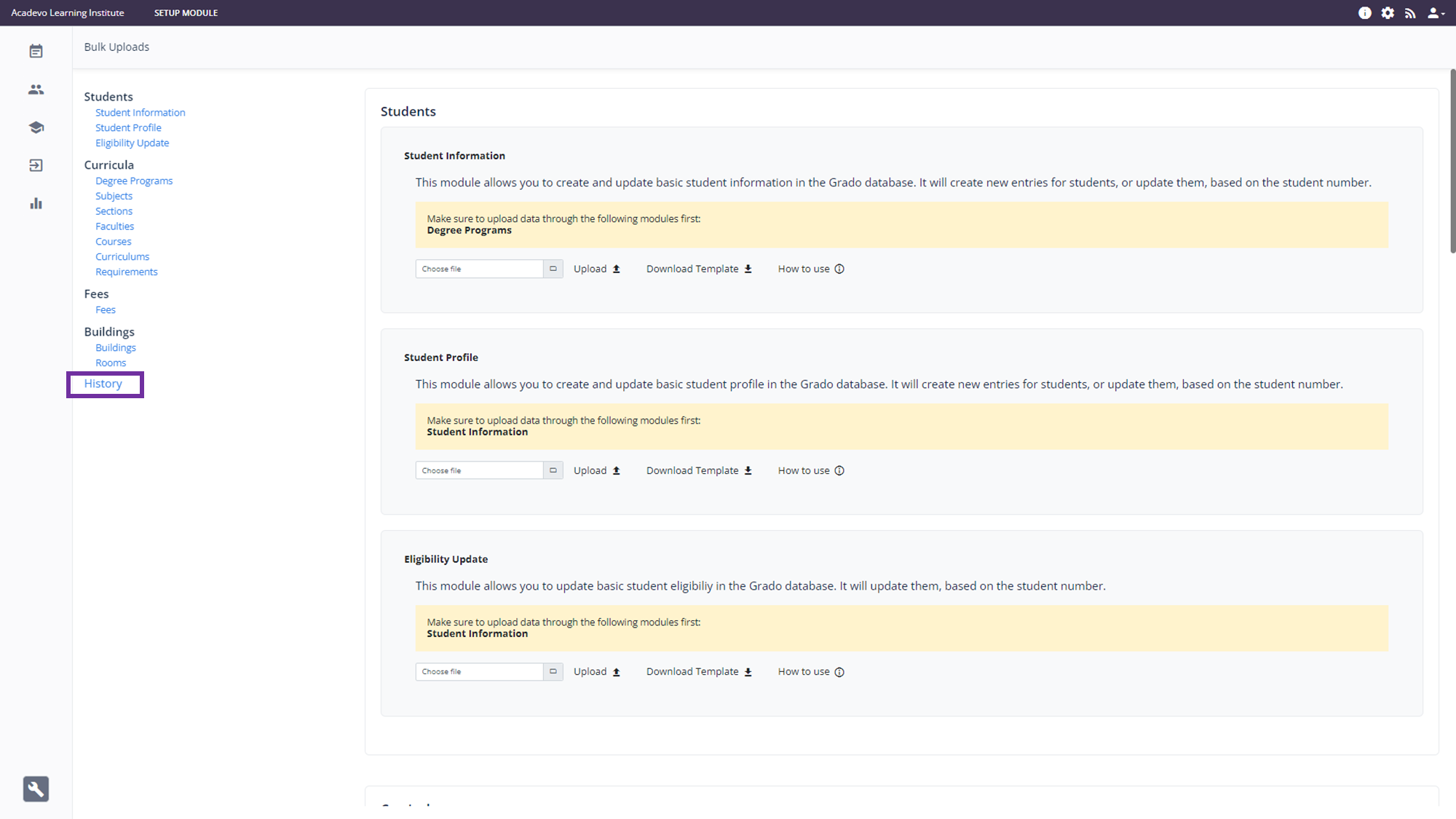This screenshot has width=1456, height=819.
Task: Open How to use for Student Profile
Action: [810, 470]
